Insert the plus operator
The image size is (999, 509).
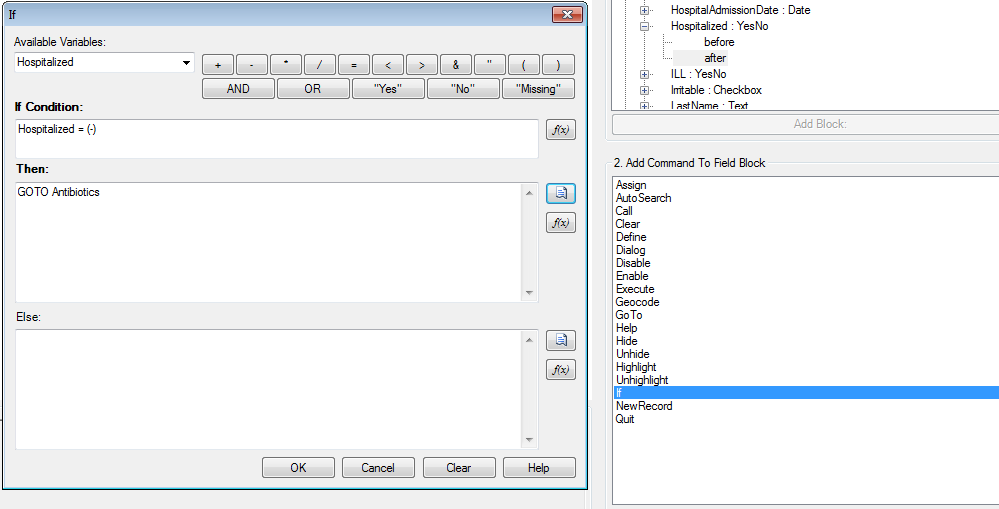point(218,65)
